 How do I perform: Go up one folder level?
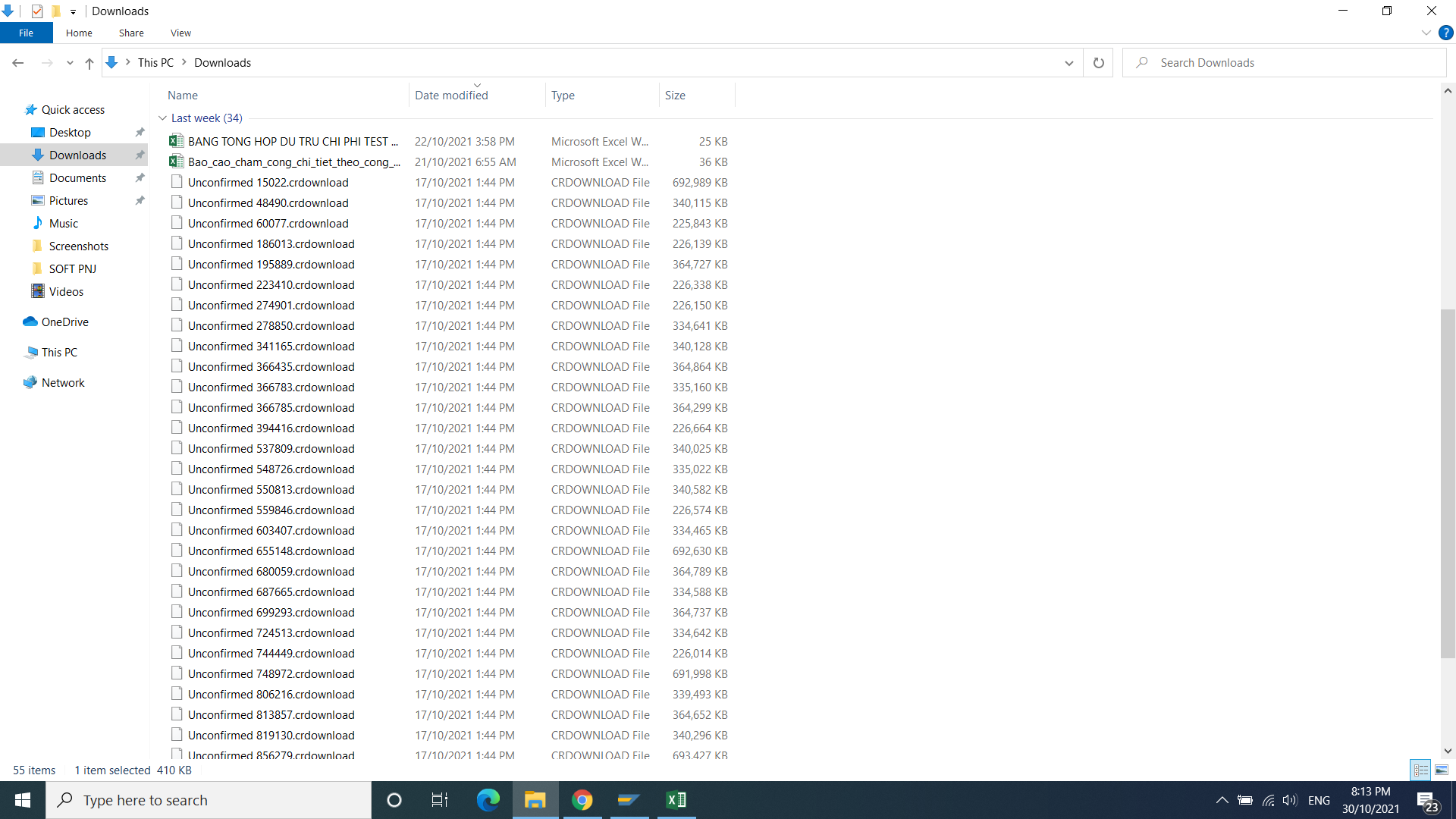point(89,63)
